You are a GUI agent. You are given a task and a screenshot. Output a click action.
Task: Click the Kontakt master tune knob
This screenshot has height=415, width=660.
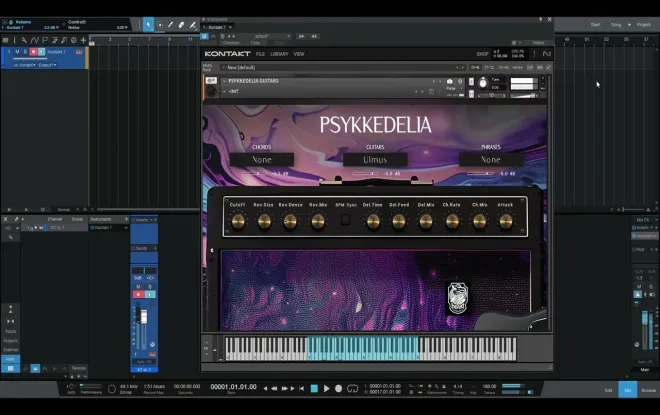pos(483,83)
